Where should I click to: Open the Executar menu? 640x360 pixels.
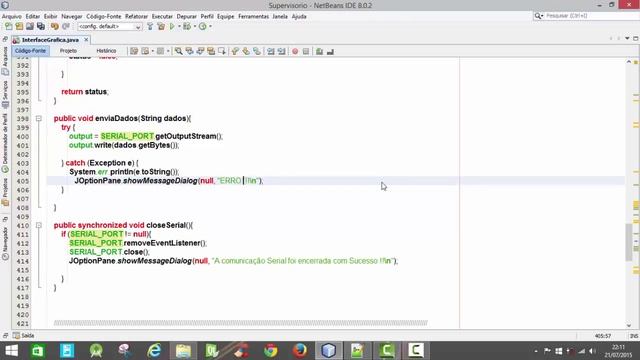coord(162,16)
